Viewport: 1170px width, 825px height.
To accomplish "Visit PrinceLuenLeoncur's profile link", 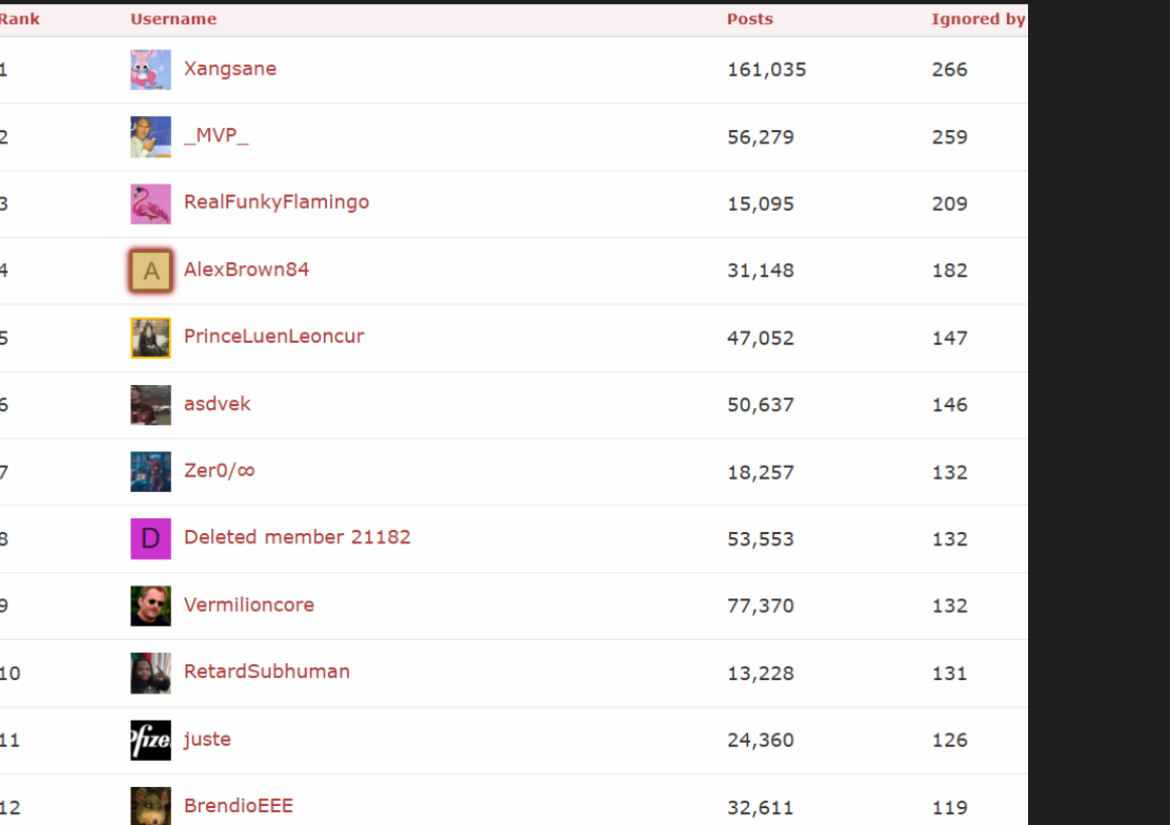I will [x=274, y=336].
